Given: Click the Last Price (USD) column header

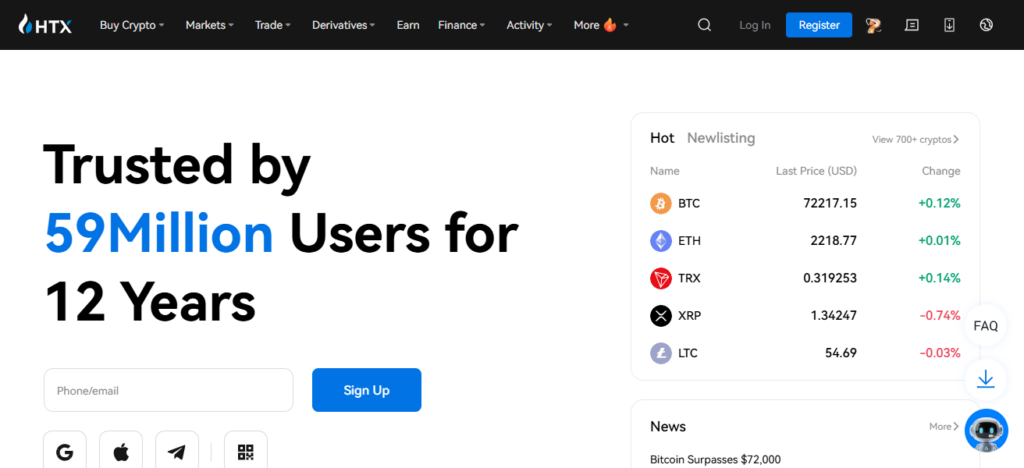Looking at the screenshot, I should point(816,171).
